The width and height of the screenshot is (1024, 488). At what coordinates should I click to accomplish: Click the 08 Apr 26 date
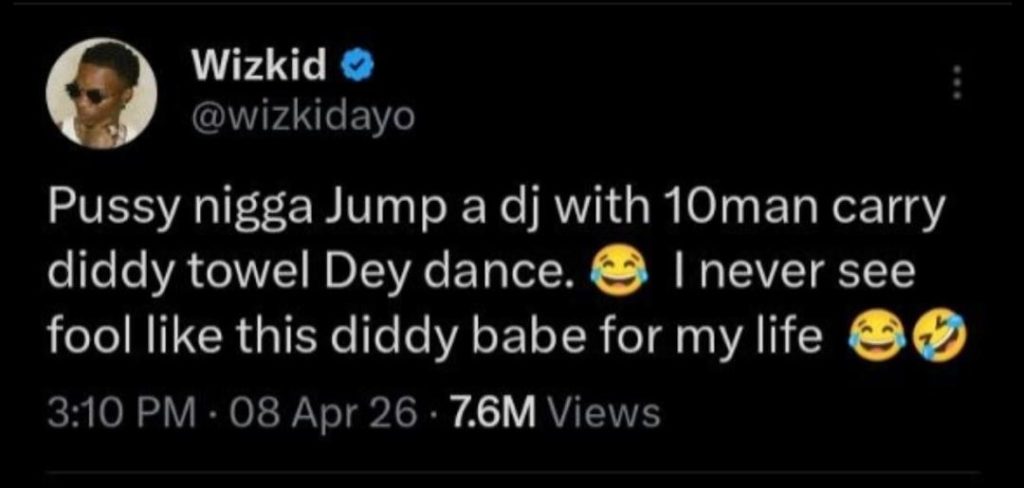[326, 412]
